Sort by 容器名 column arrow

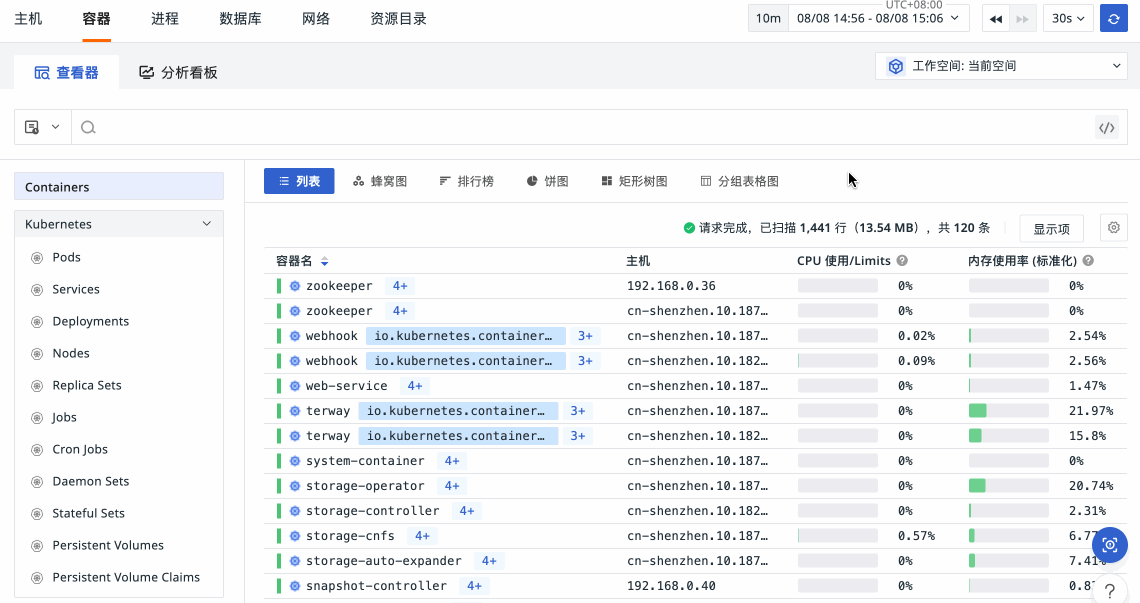(x=324, y=262)
